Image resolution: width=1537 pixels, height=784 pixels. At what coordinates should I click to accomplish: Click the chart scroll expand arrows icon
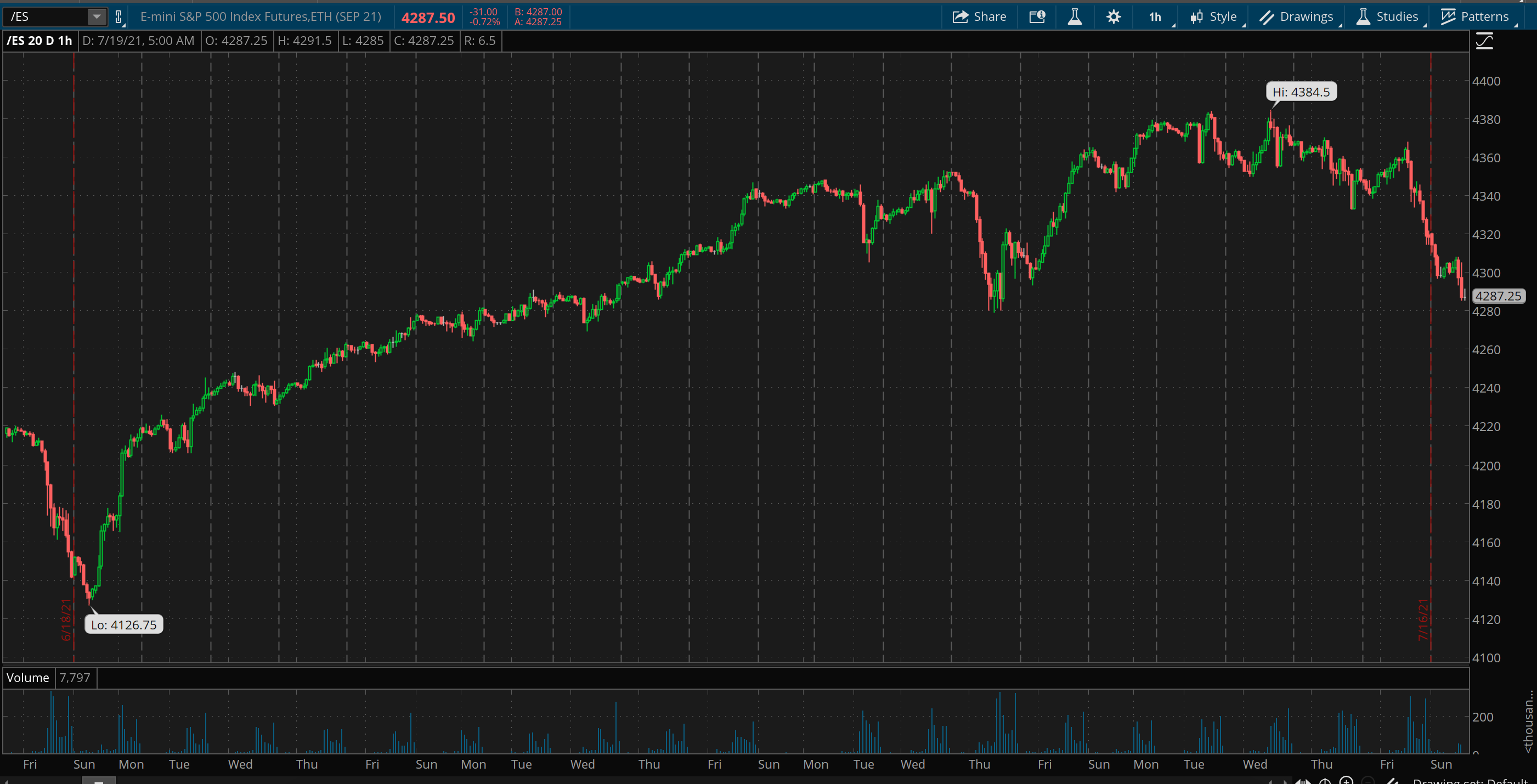[1303, 781]
